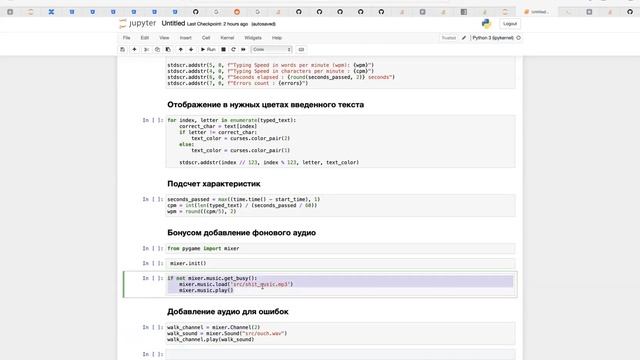Open the Code cell type dropdown
The width and height of the screenshot is (640, 360).
point(271,49)
